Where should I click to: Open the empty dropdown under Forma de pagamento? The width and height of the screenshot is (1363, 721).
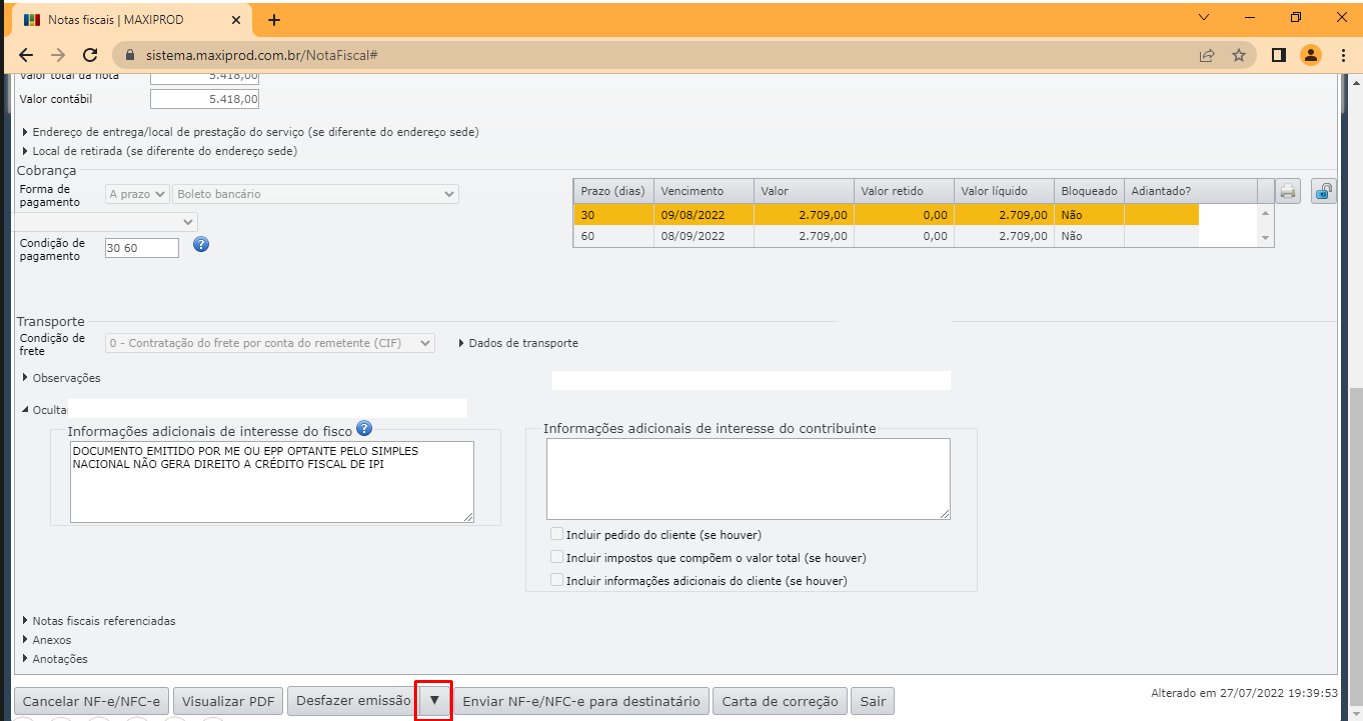107,221
